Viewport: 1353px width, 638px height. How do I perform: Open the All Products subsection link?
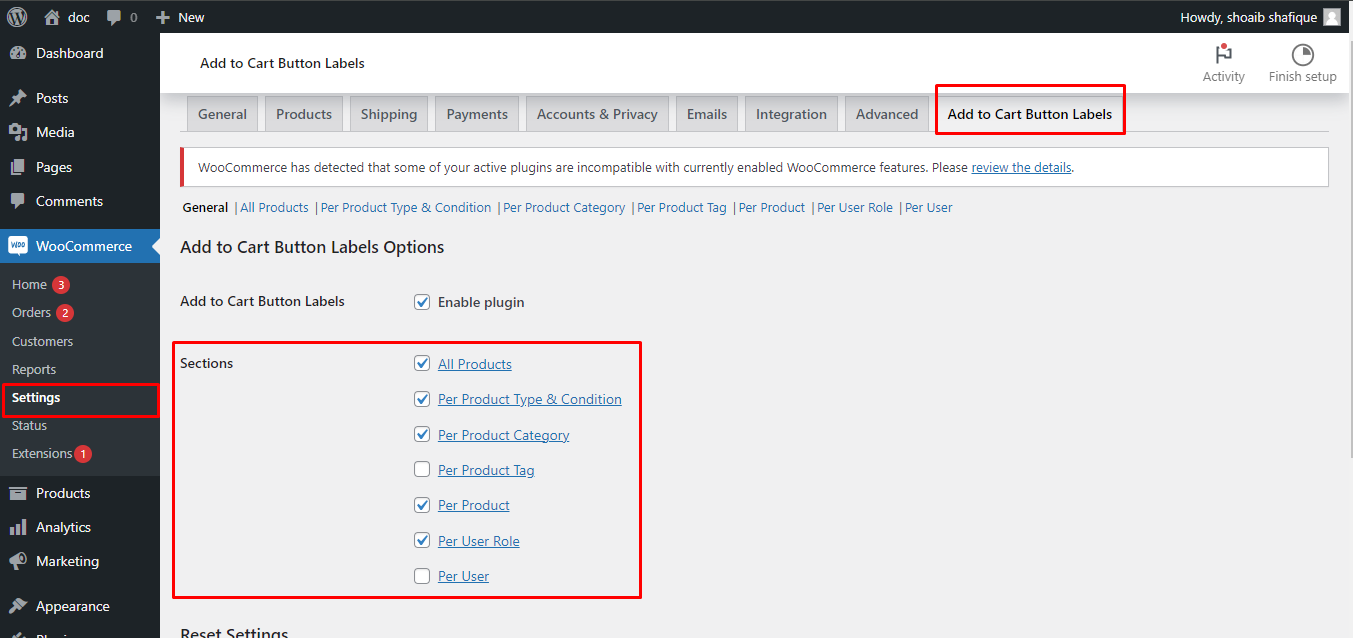click(x=274, y=208)
